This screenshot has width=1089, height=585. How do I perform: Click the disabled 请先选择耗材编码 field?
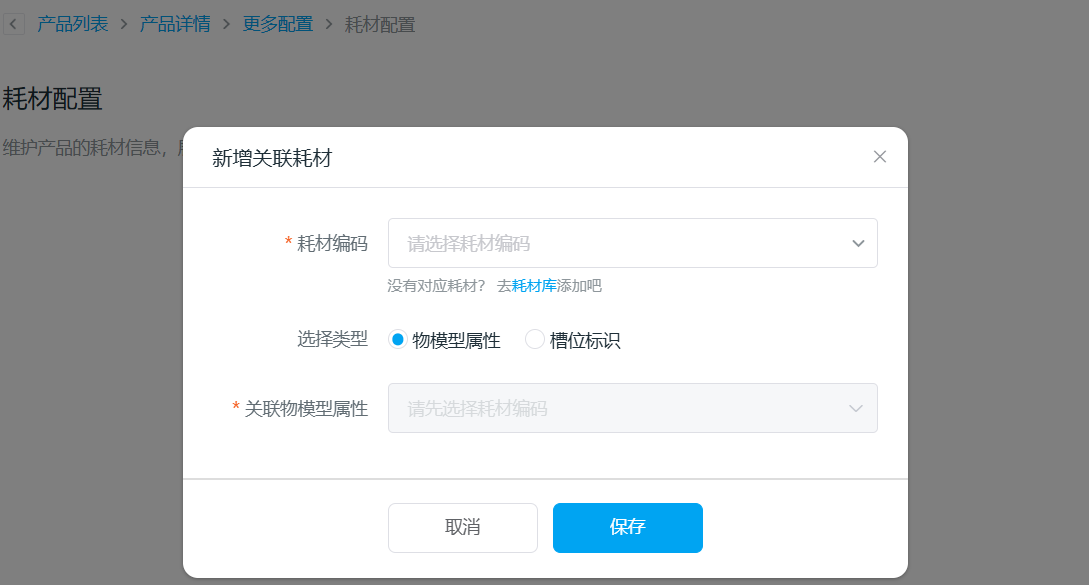click(620, 408)
